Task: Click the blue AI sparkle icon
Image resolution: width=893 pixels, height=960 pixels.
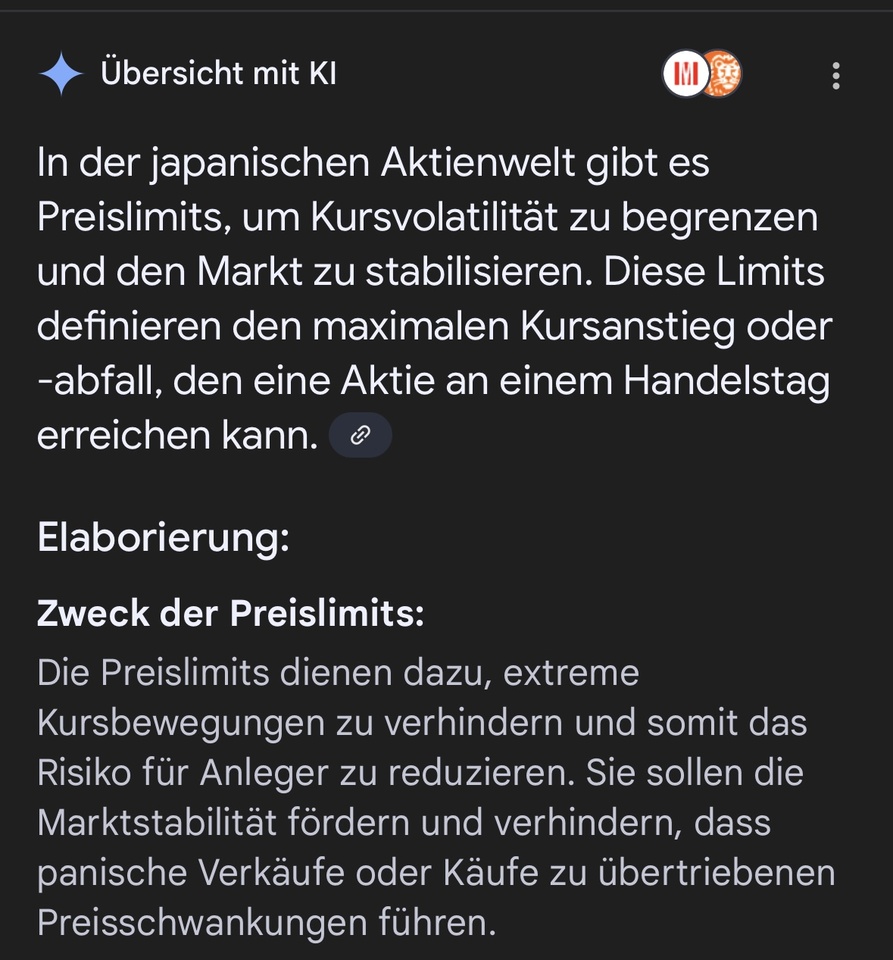Action: pos(61,74)
